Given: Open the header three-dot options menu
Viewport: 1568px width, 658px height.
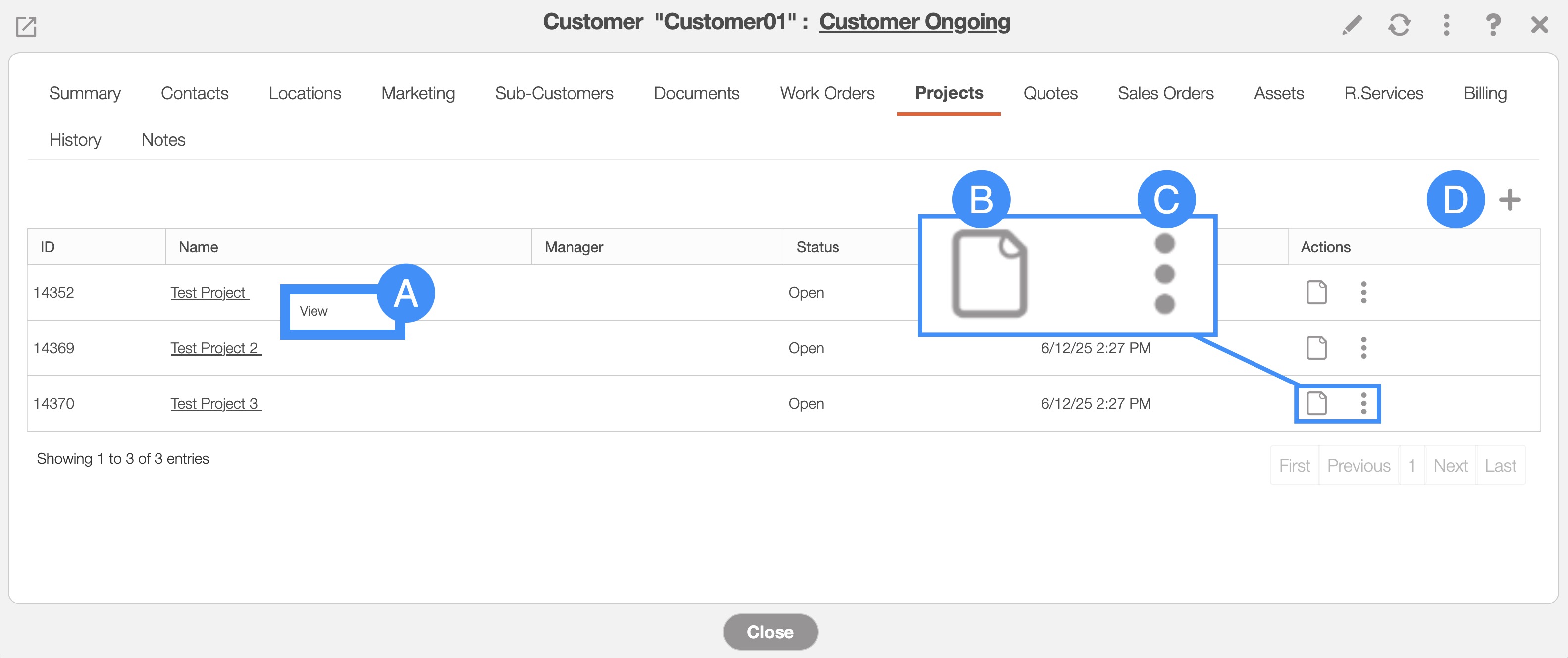Looking at the screenshot, I should [1446, 26].
